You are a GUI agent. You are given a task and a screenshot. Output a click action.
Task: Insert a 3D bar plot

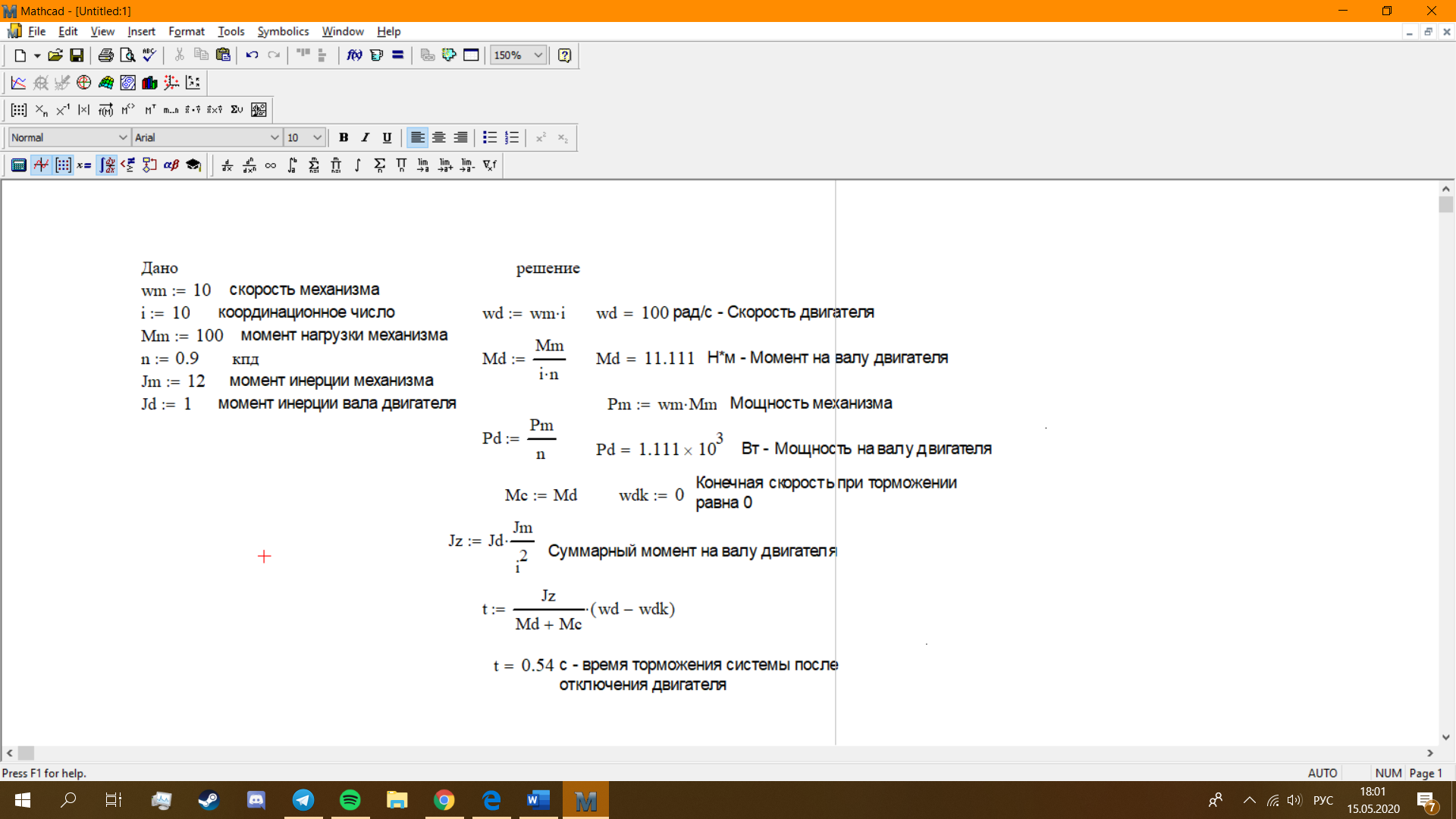tap(149, 83)
